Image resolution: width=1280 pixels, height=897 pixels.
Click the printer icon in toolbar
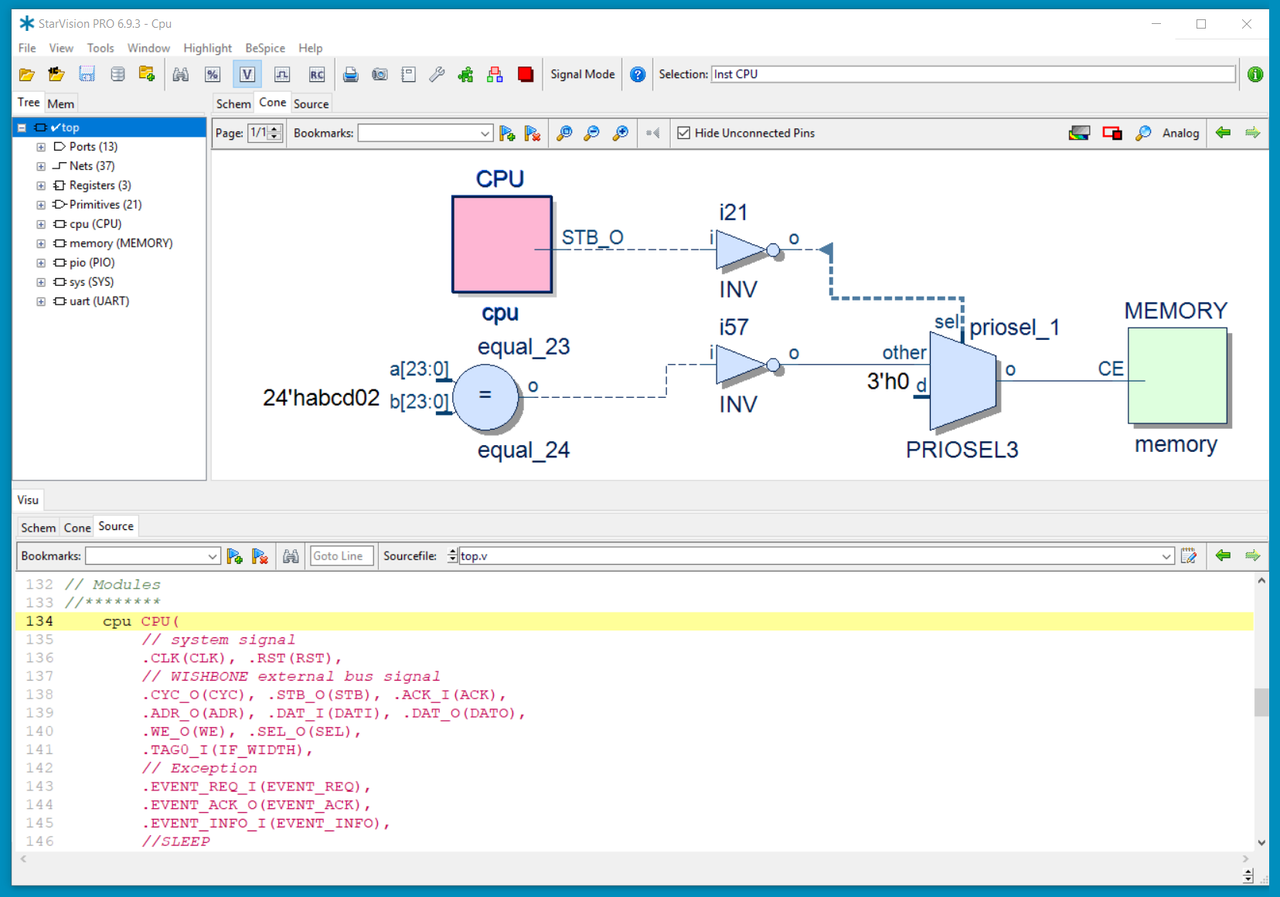(x=351, y=75)
